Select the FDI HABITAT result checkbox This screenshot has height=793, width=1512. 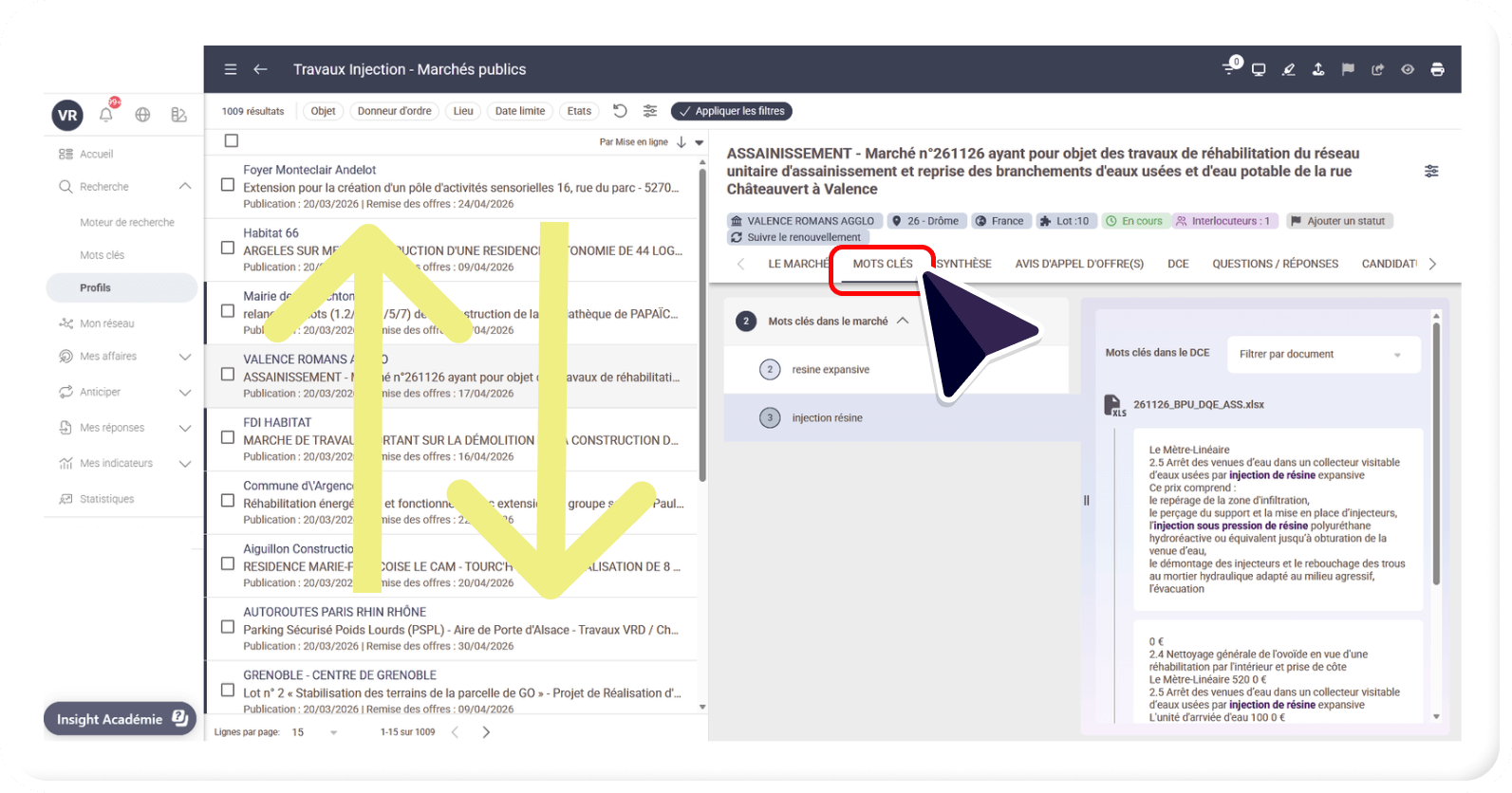(x=228, y=437)
